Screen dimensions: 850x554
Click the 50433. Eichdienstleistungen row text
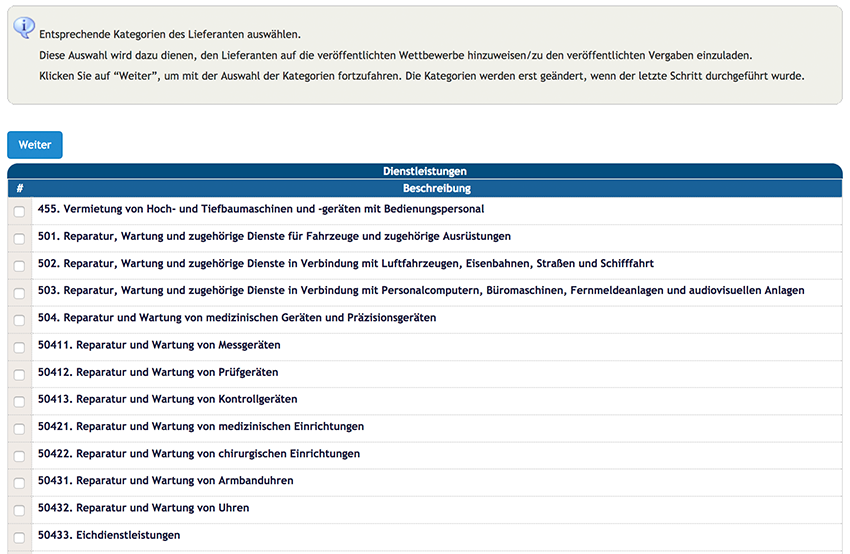click(x=109, y=535)
